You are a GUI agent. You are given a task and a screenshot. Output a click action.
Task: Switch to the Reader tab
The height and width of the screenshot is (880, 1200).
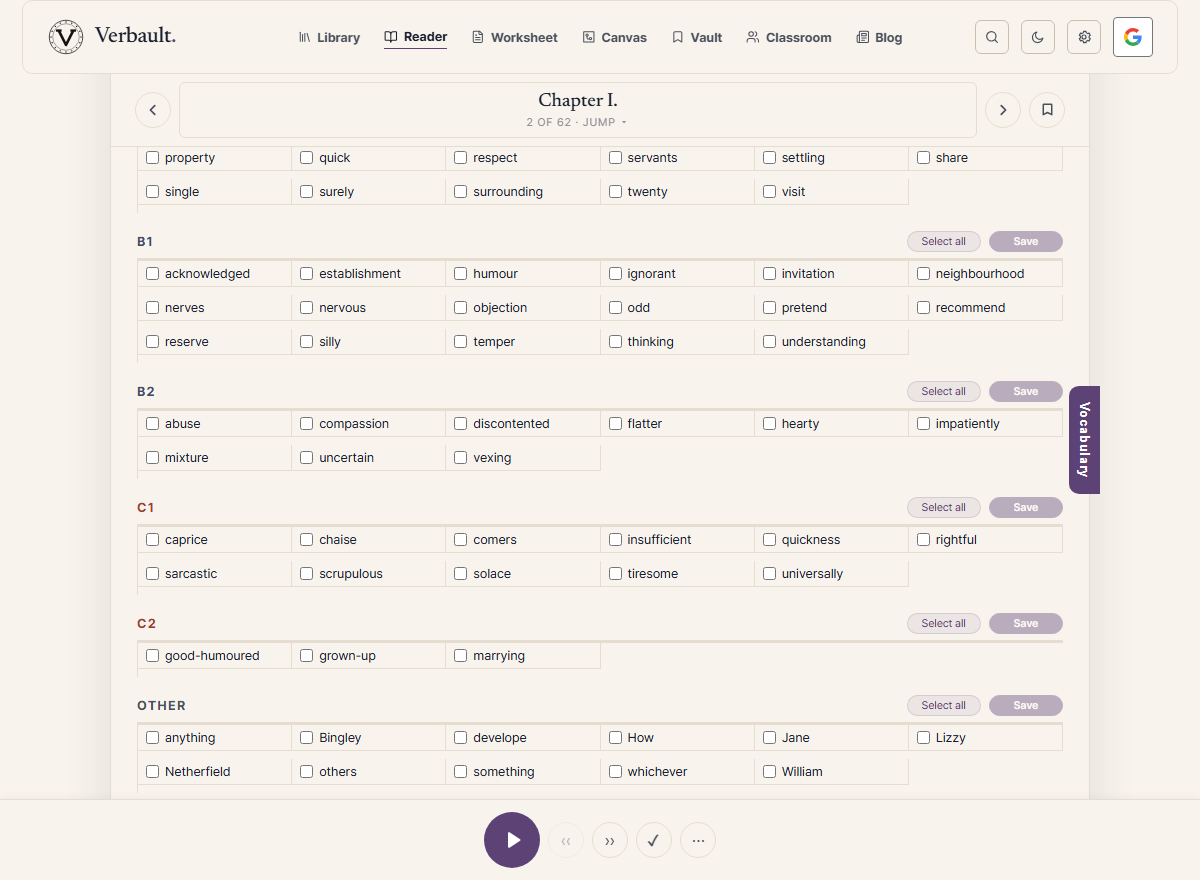[415, 37]
